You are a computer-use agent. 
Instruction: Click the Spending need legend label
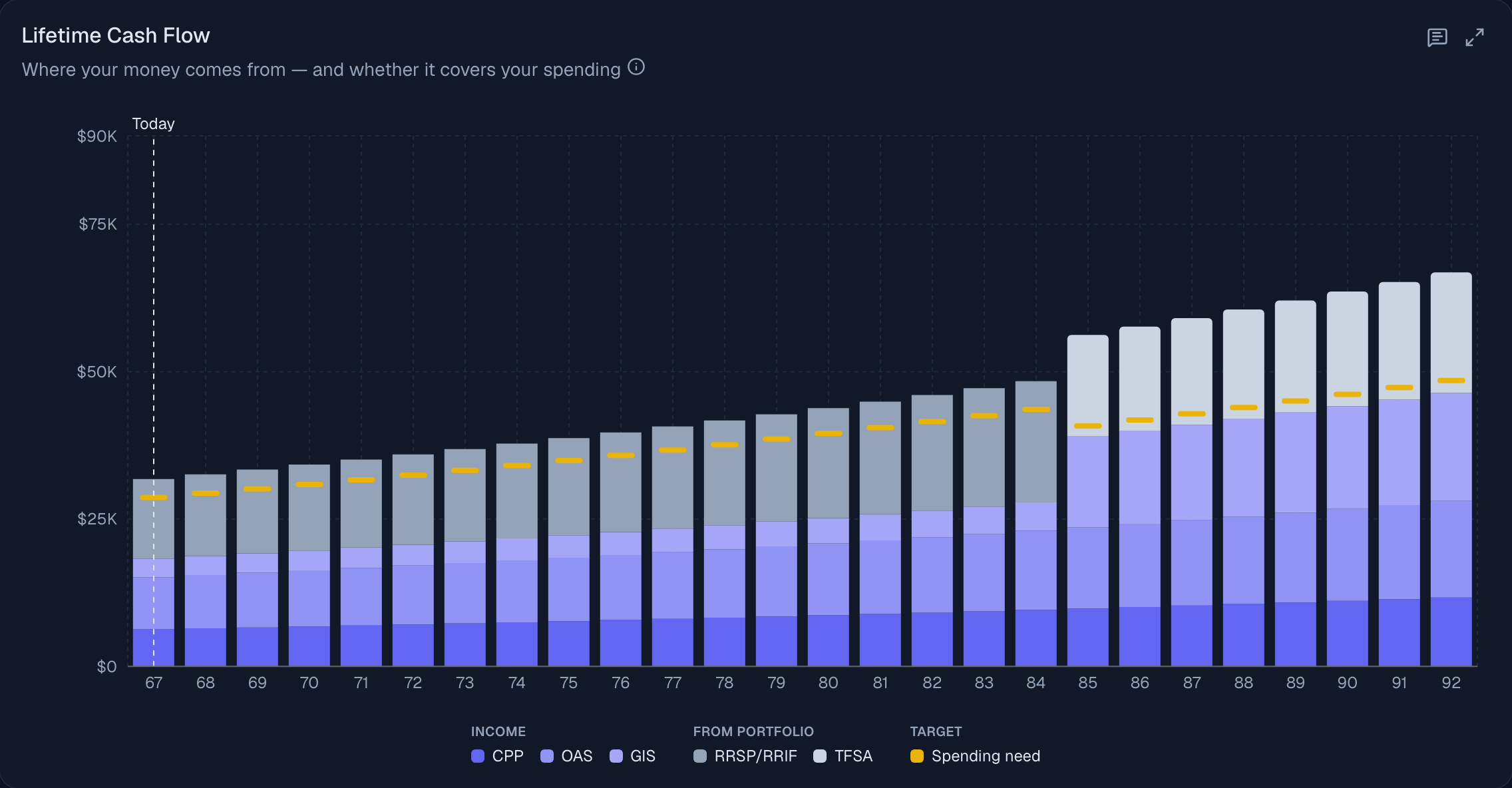[986, 756]
